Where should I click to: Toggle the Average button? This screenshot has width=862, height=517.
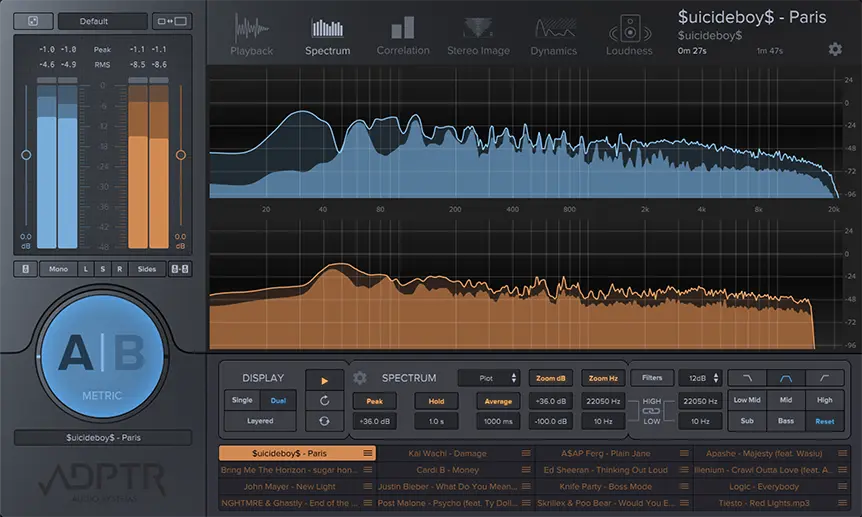tap(498, 402)
